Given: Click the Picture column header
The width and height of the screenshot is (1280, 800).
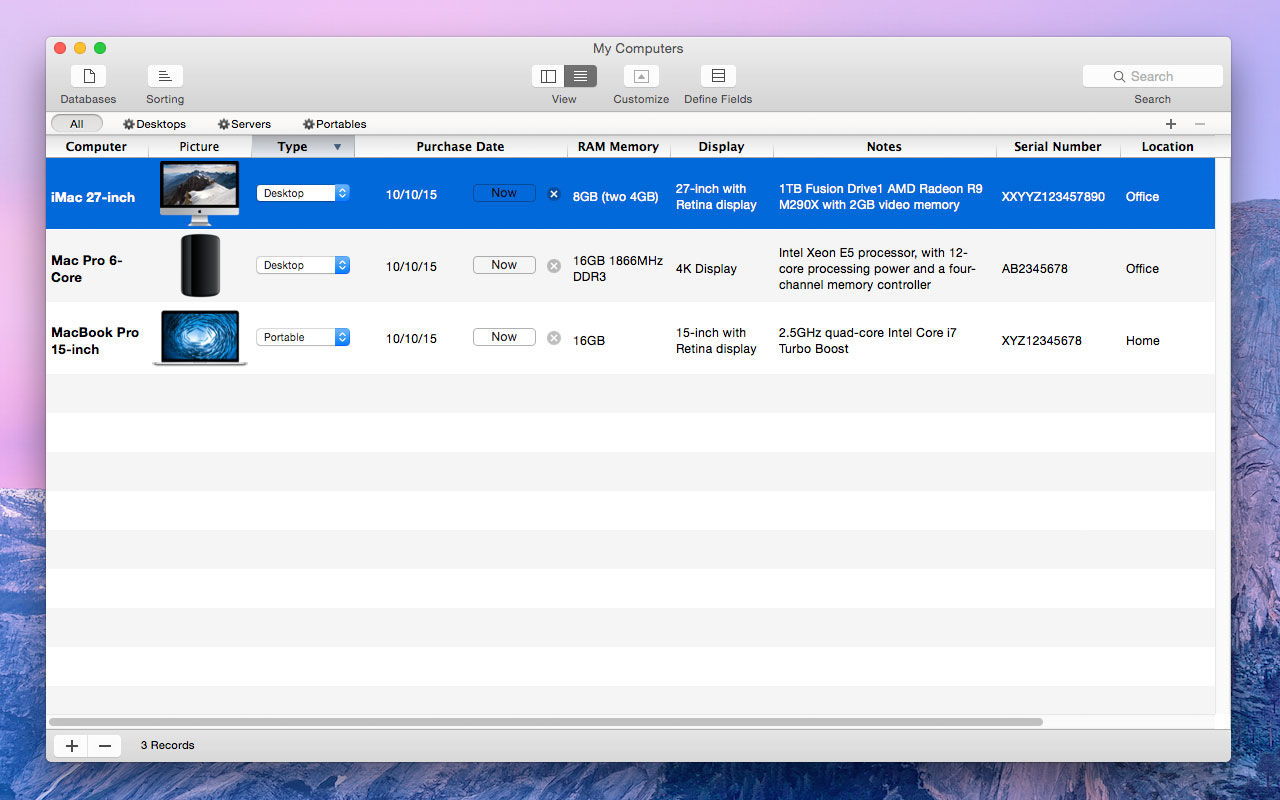Looking at the screenshot, I should (199, 147).
